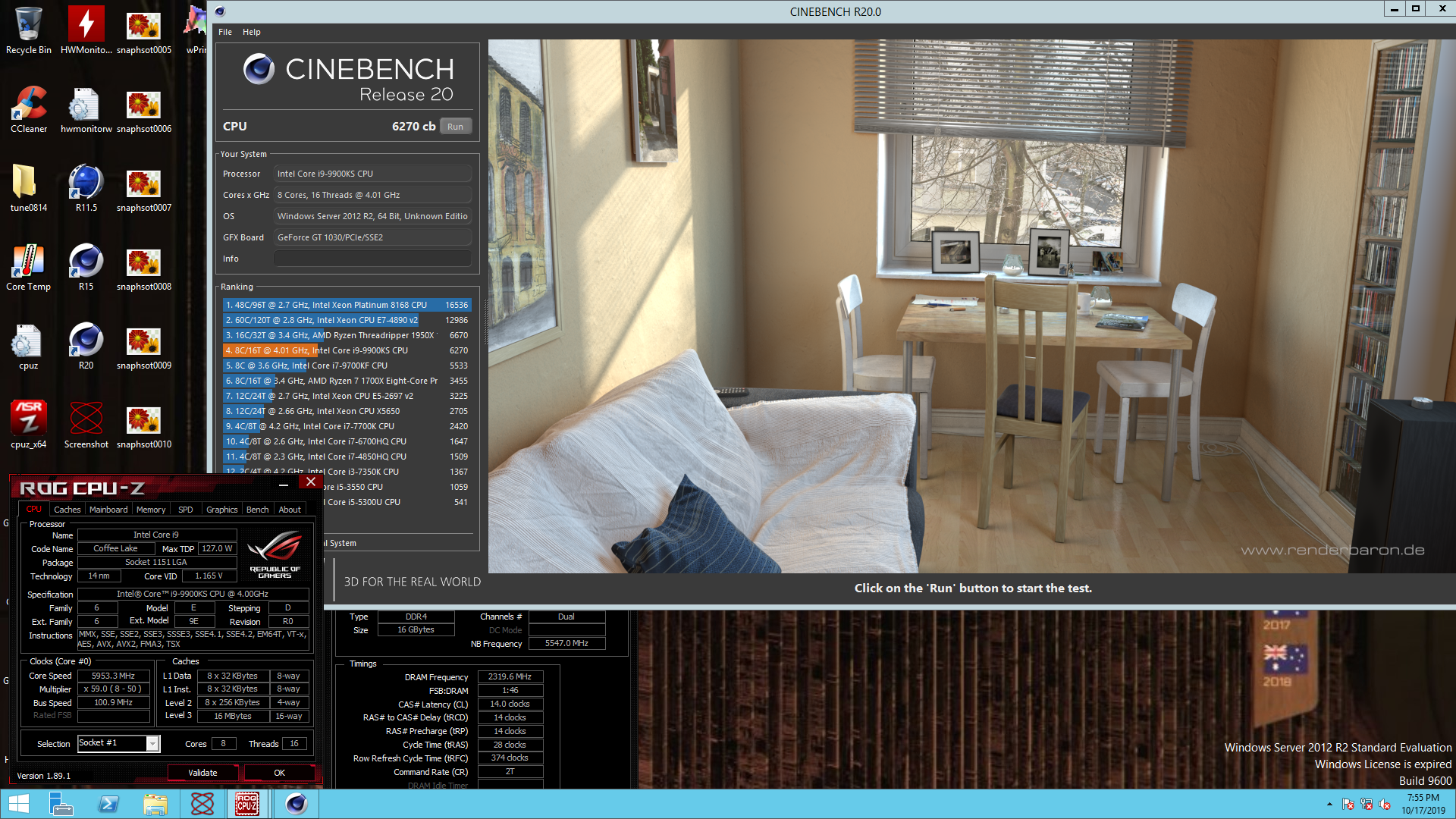
Task: Click the Info input field in Cinebench
Action: point(372,259)
